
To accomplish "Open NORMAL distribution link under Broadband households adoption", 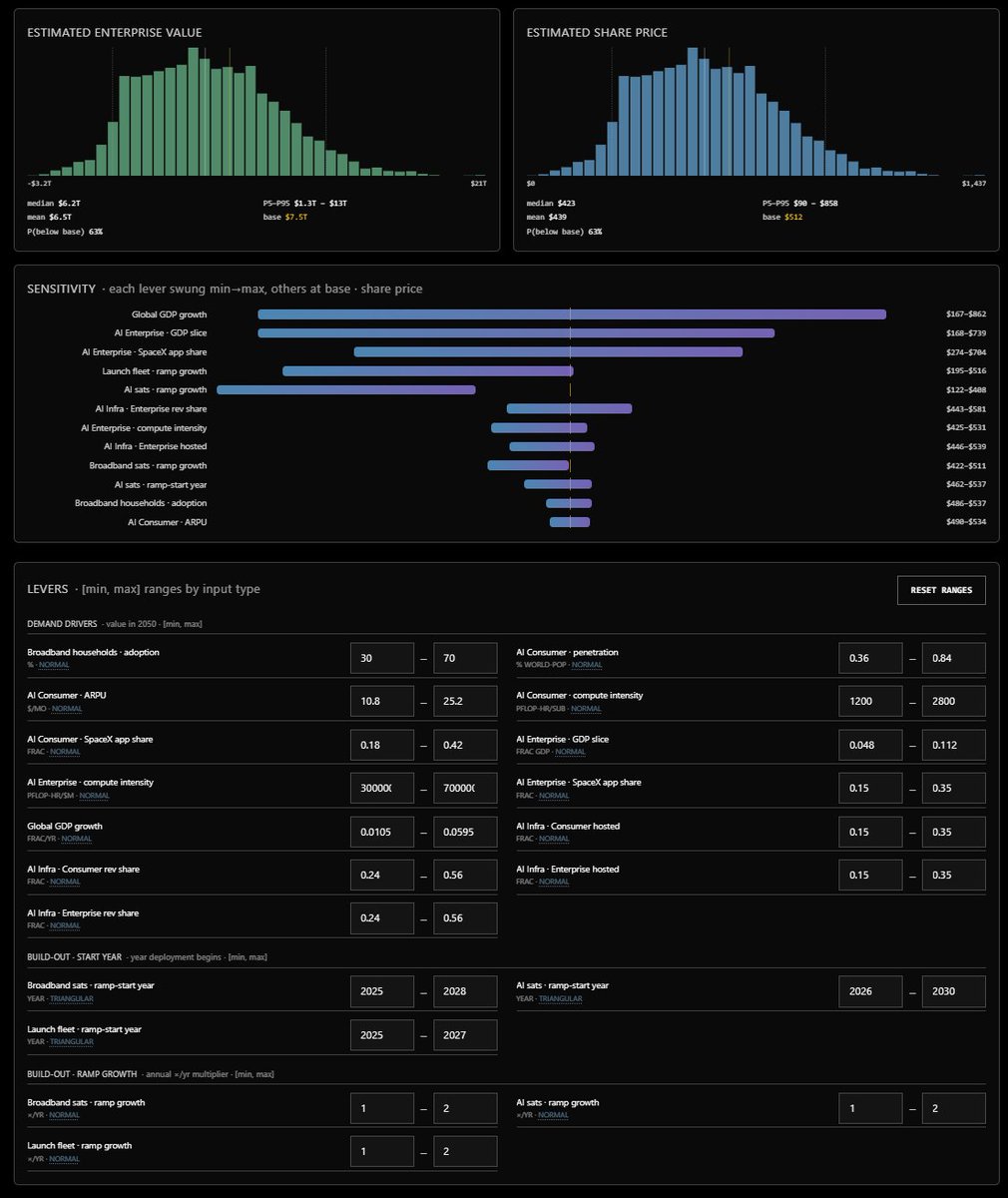I will (54, 665).
